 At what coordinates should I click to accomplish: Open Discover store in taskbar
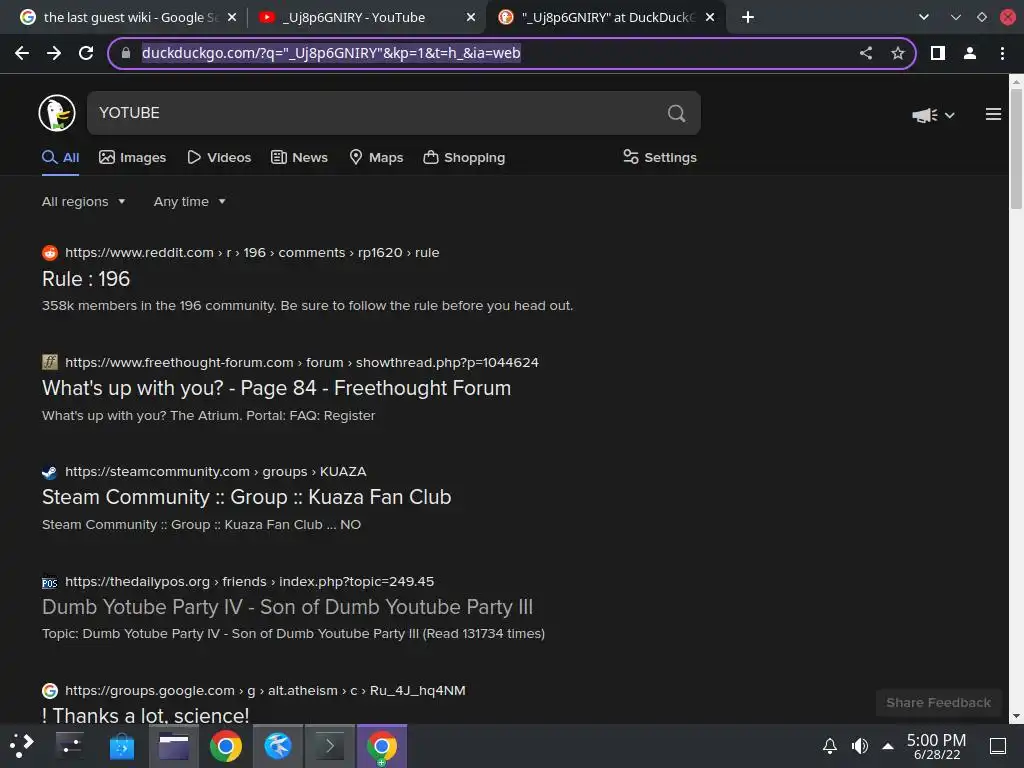point(121,745)
